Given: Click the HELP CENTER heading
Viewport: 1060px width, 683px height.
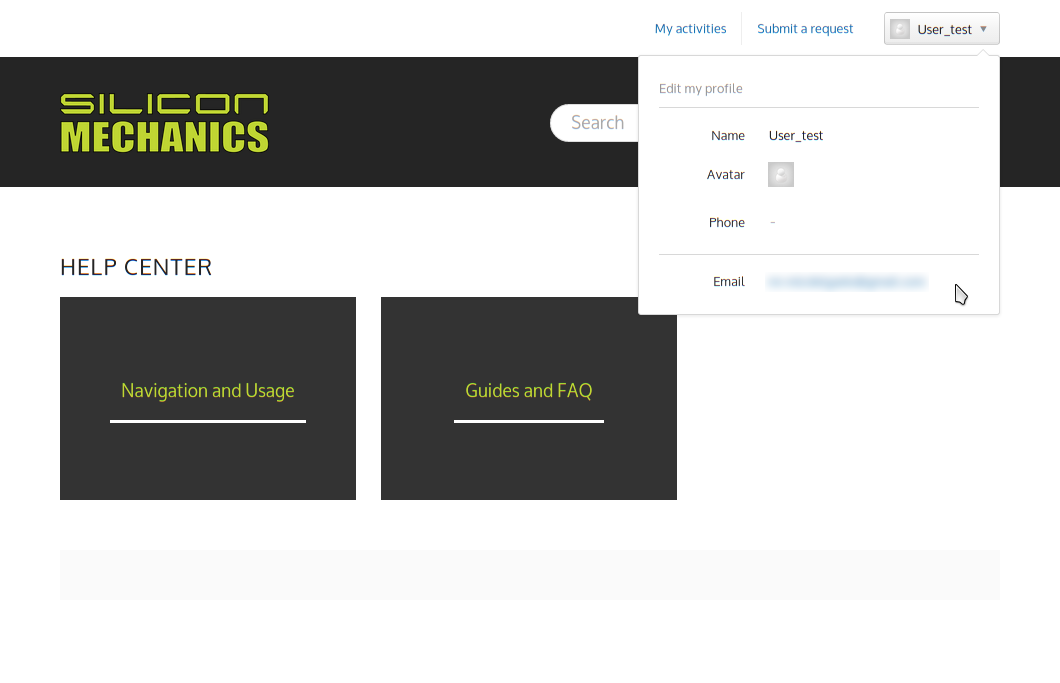Looking at the screenshot, I should coord(136,267).
